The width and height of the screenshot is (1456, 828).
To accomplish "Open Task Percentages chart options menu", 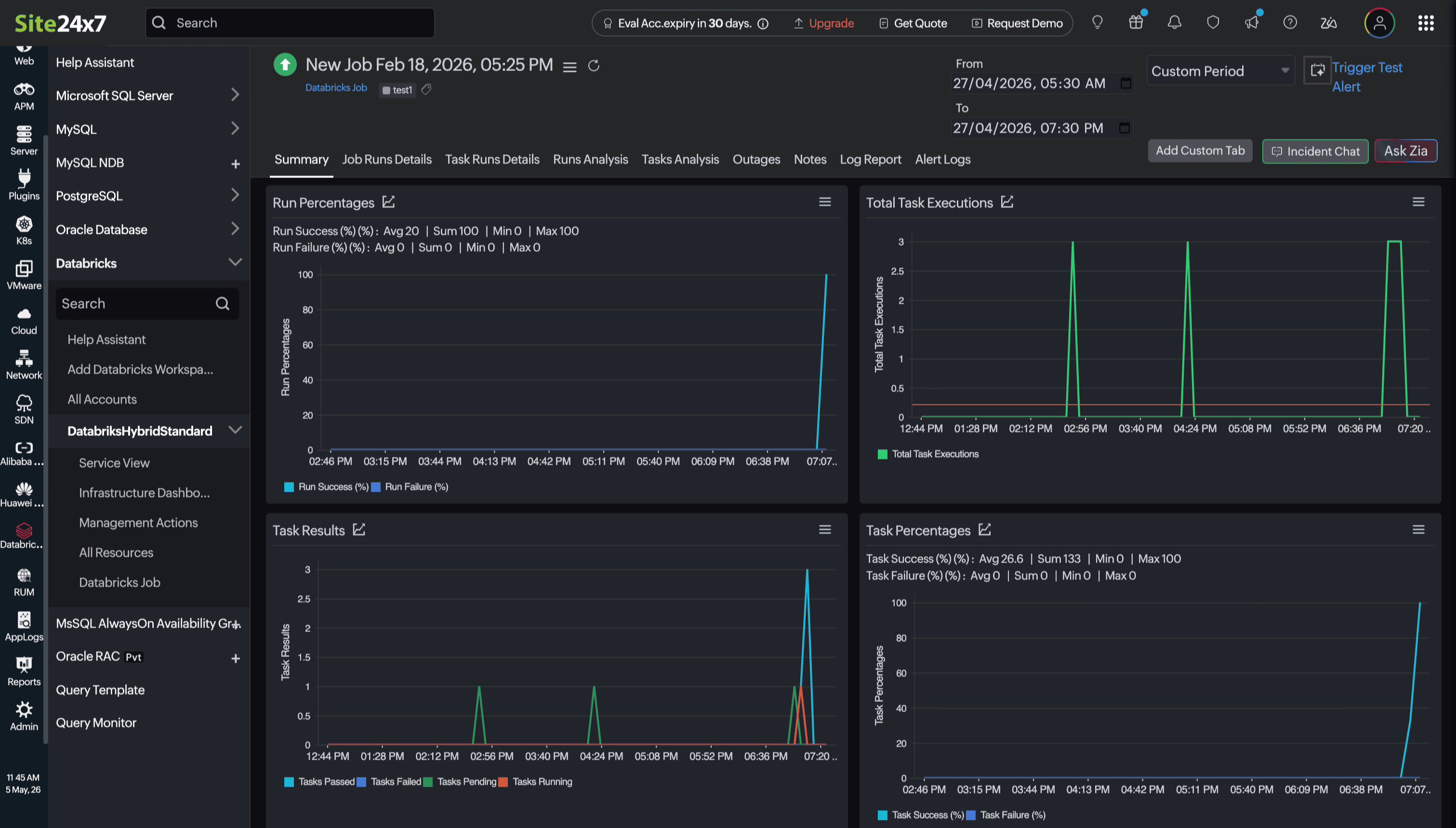I will coord(1418,530).
